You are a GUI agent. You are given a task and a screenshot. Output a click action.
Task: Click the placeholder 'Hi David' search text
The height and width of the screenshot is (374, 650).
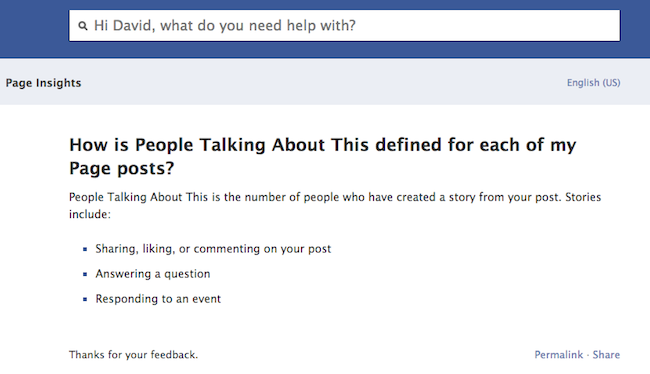225,26
